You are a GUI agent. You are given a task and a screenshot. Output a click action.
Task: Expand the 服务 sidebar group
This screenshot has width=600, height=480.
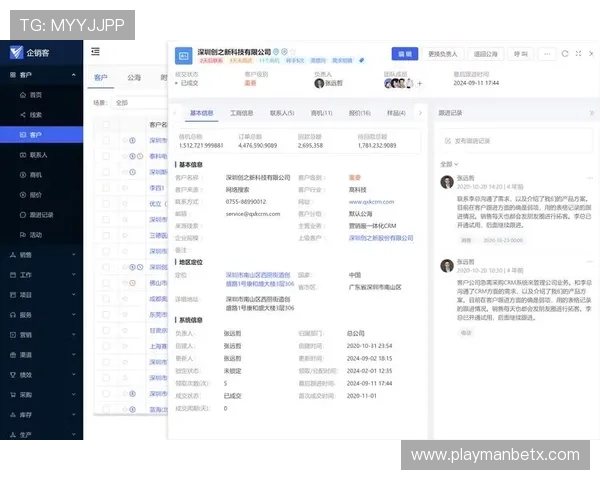click(x=73, y=315)
